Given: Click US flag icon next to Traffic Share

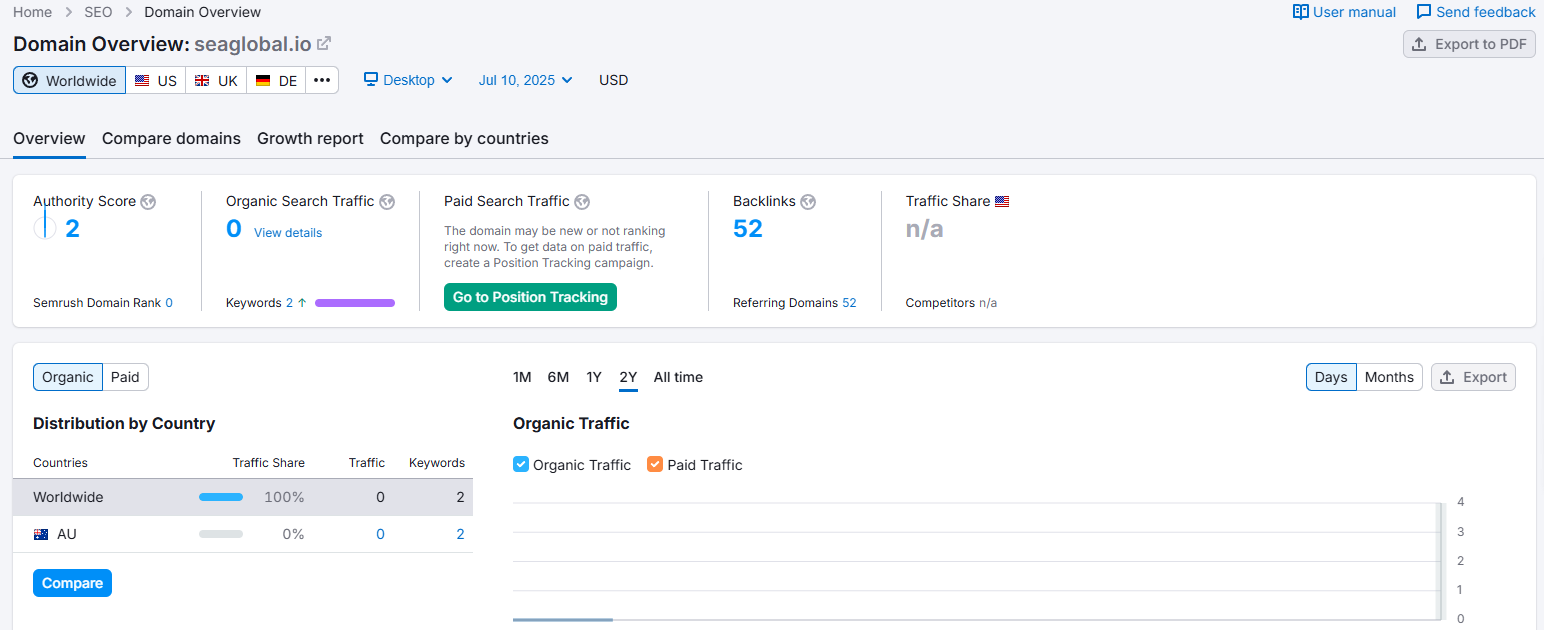Looking at the screenshot, I should [x=1002, y=201].
